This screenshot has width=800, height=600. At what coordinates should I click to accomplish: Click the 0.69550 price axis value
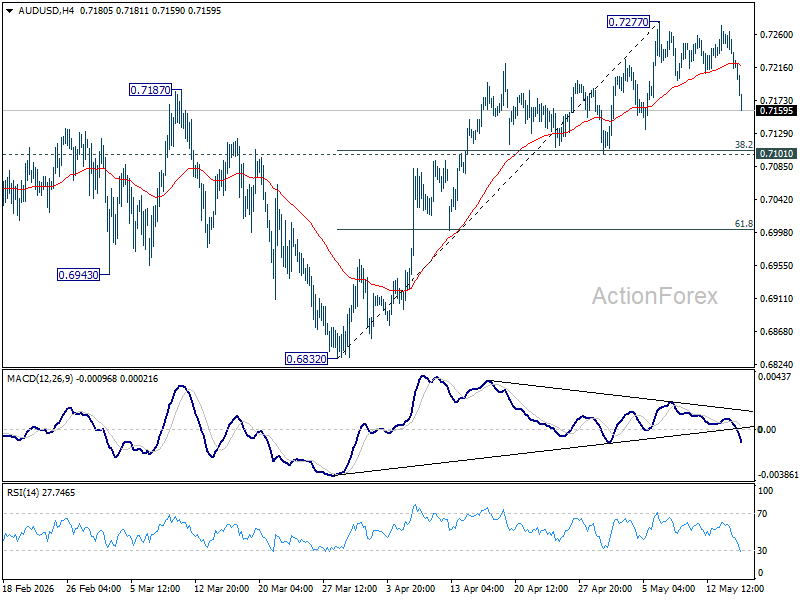coord(777,266)
